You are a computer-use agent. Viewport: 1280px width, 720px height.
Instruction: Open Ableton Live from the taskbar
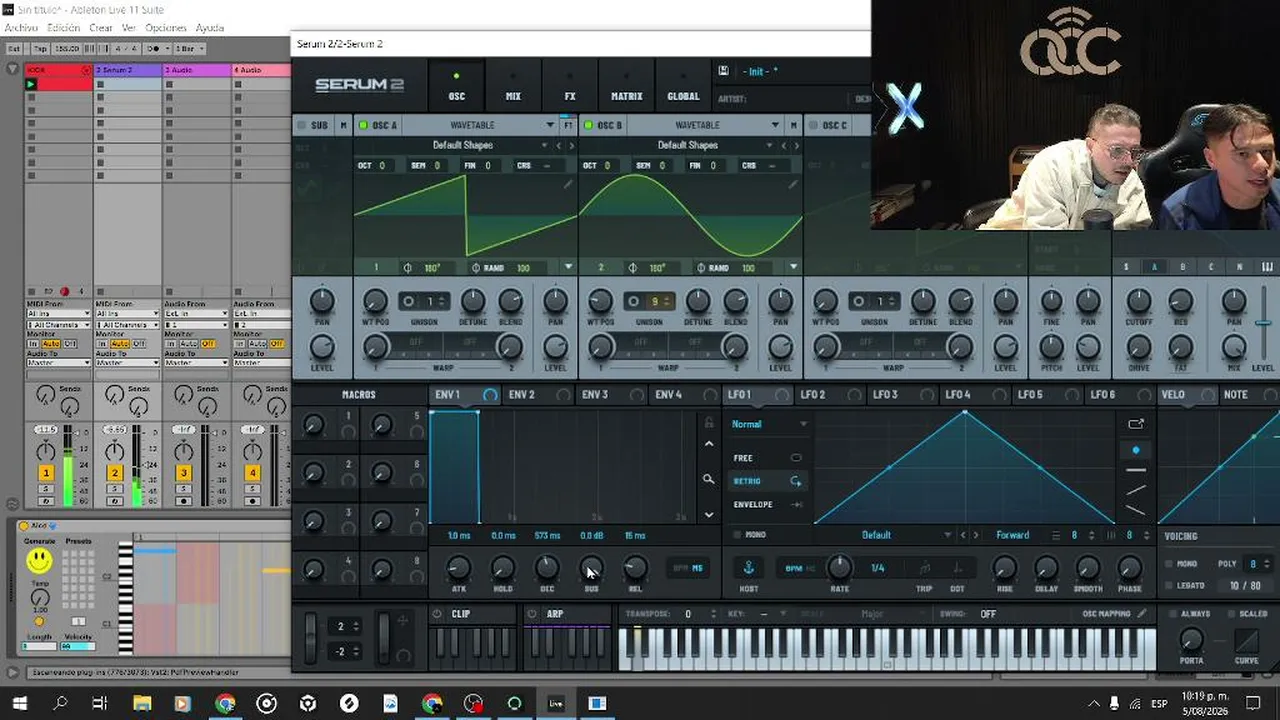[x=556, y=703]
